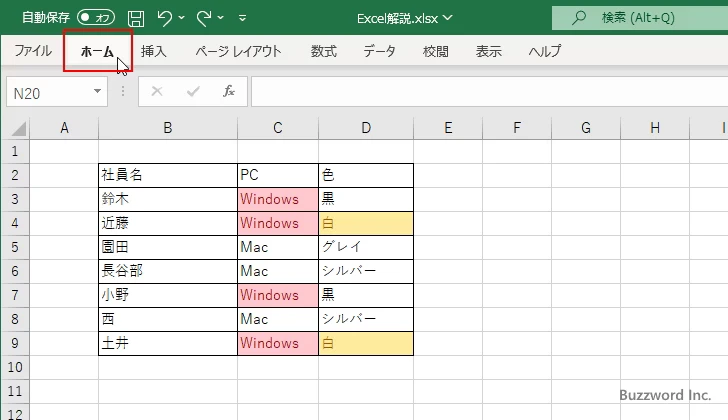
Task: Switch to the 数式 tab
Action: (324, 51)
